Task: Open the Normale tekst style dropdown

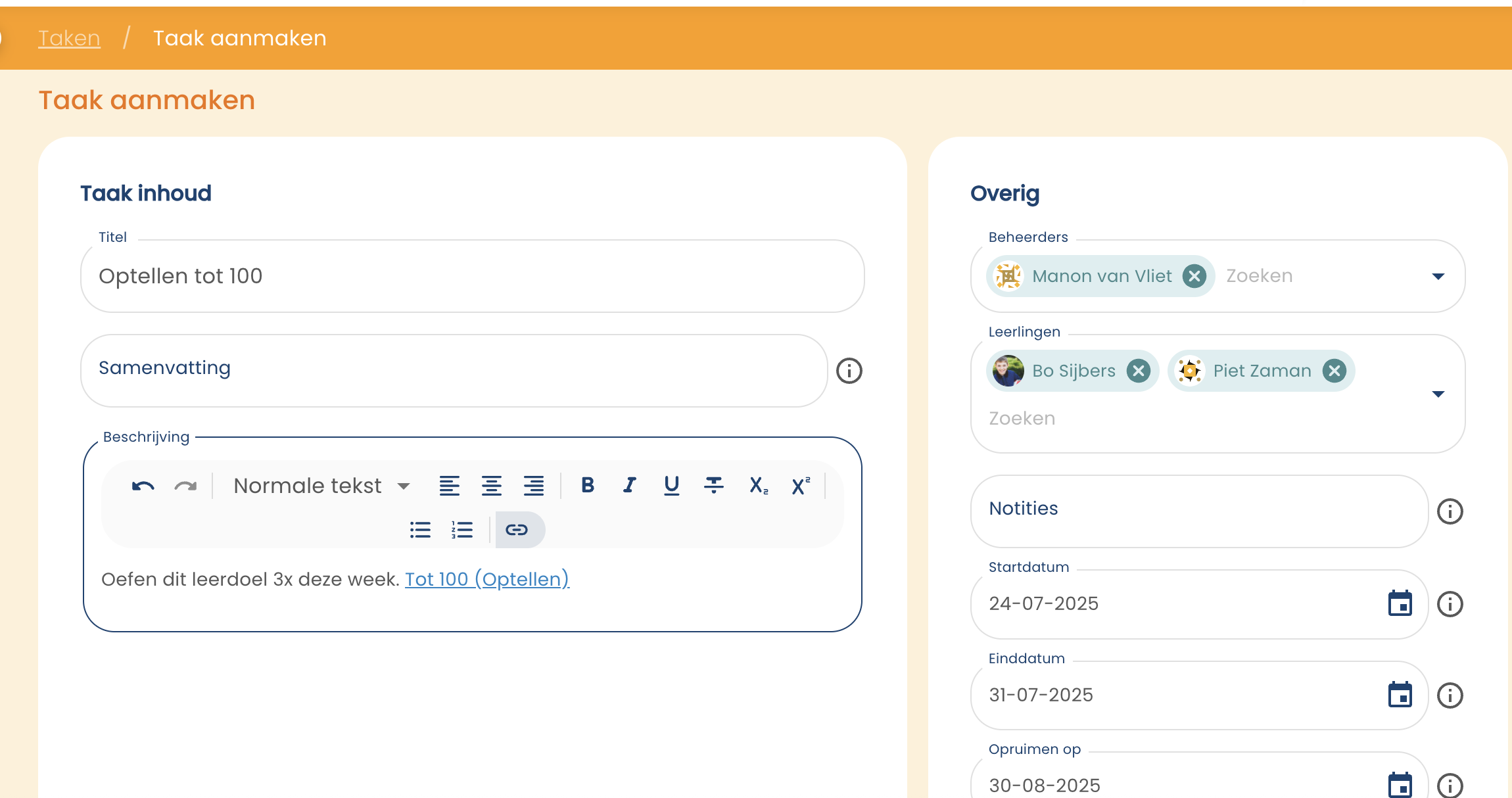Action: (x=321, y=486)
